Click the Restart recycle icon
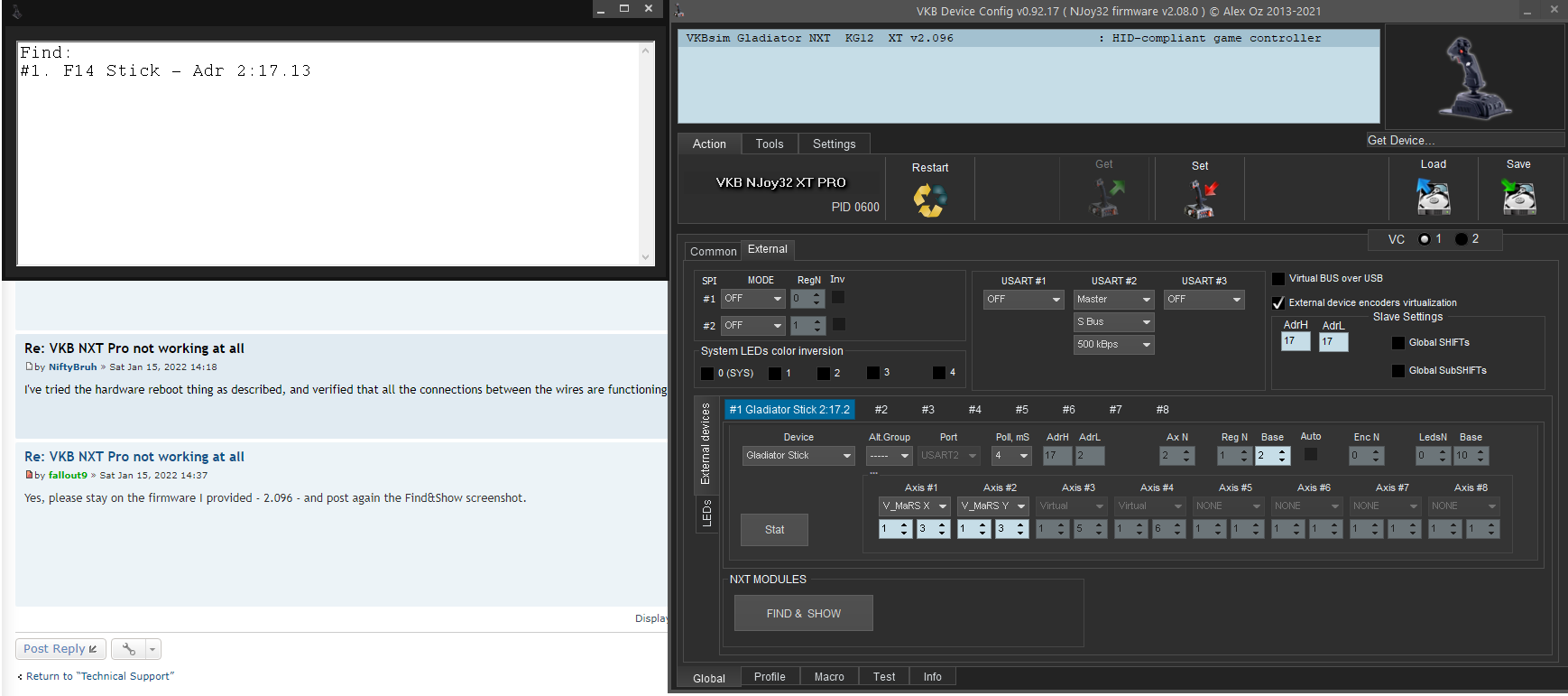Viewport: 1568px width, 696px height. coord(930,200)
